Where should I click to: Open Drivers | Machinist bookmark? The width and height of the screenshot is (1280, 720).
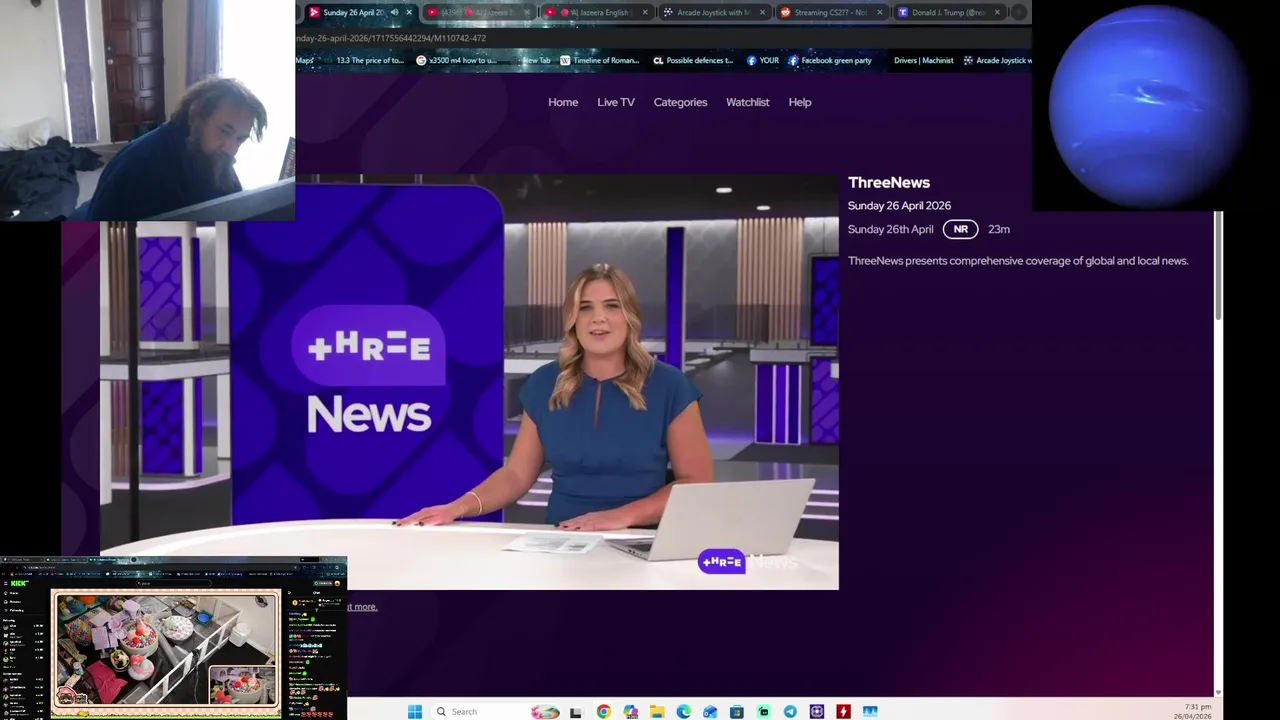(x=923, y=60)
